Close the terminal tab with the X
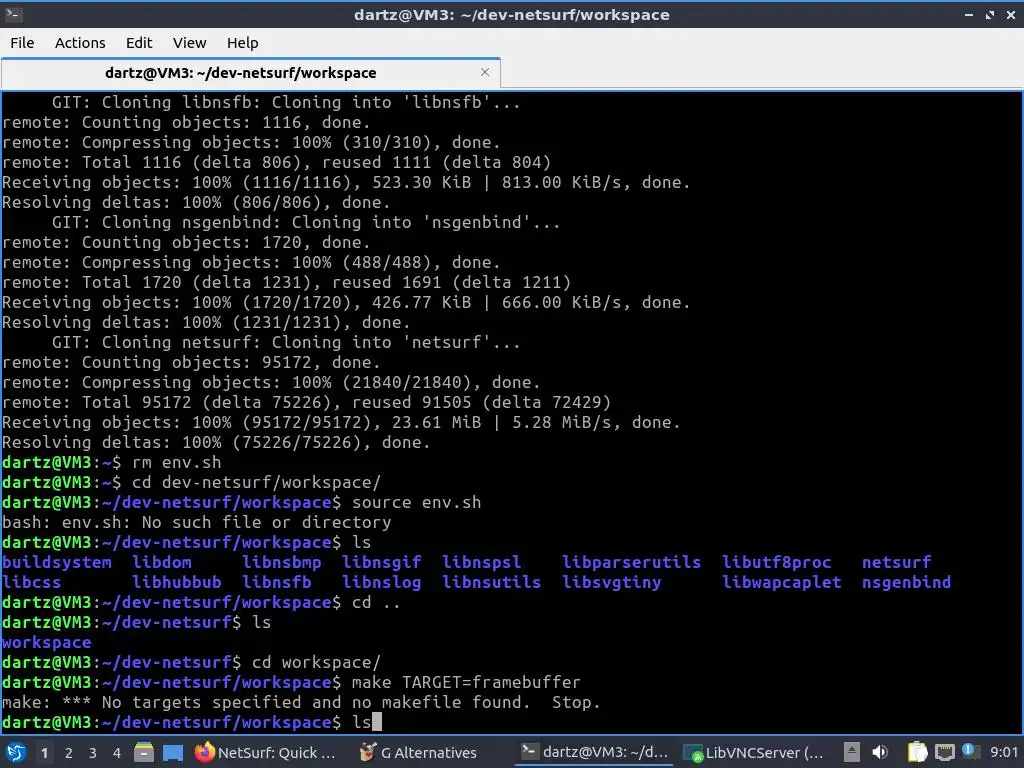The height and width of the screenshot is (768, 1024). click(485, 72)
